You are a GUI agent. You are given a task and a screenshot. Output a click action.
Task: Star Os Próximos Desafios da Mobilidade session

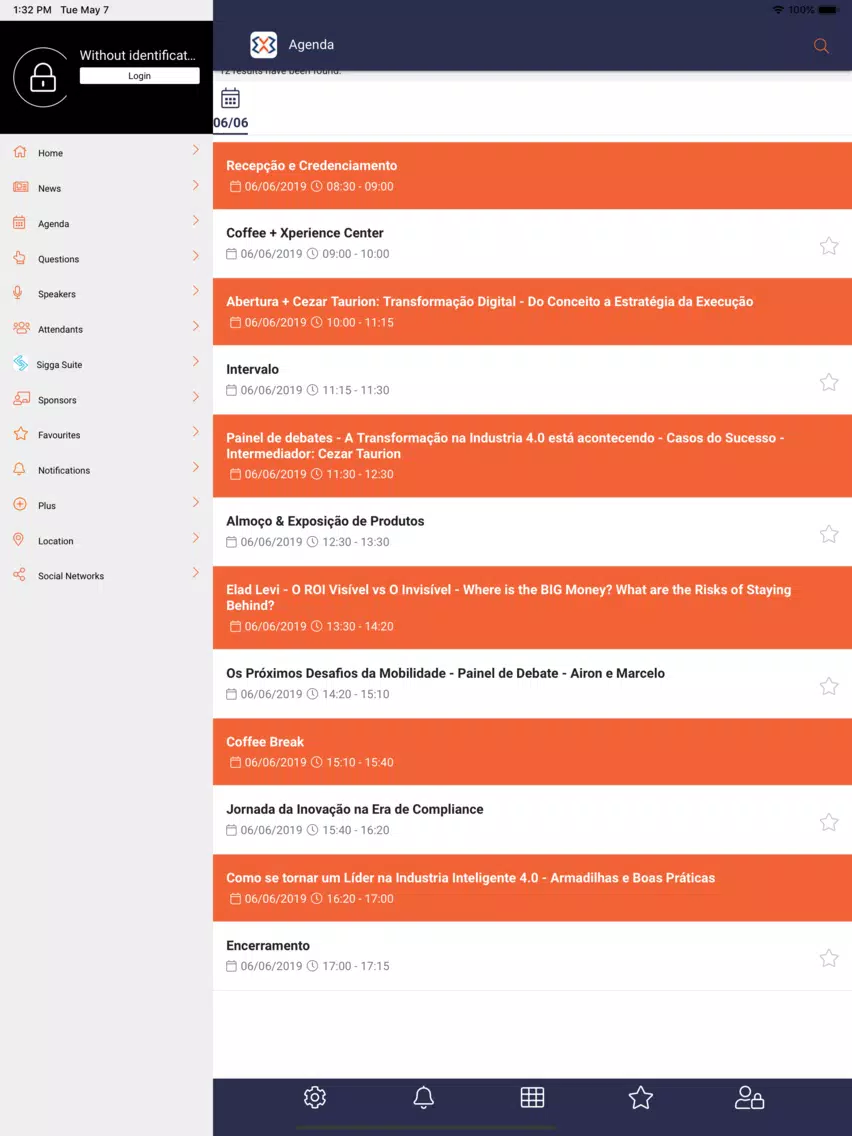829,686
